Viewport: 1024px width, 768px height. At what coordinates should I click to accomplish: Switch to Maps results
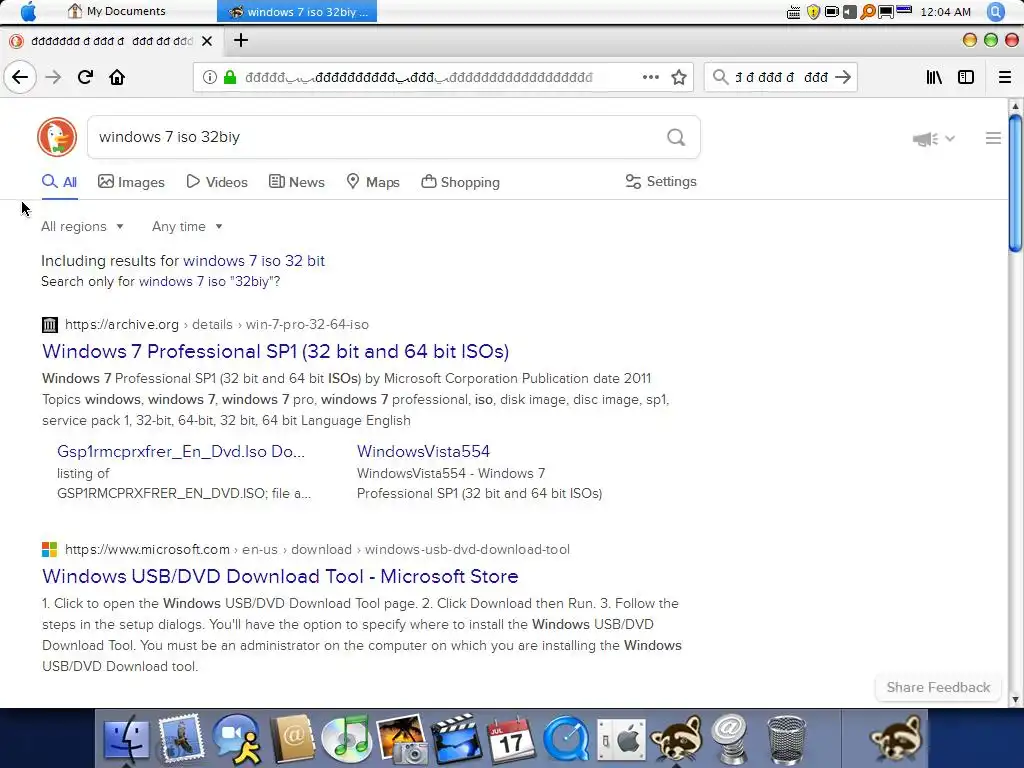(373, 182)
